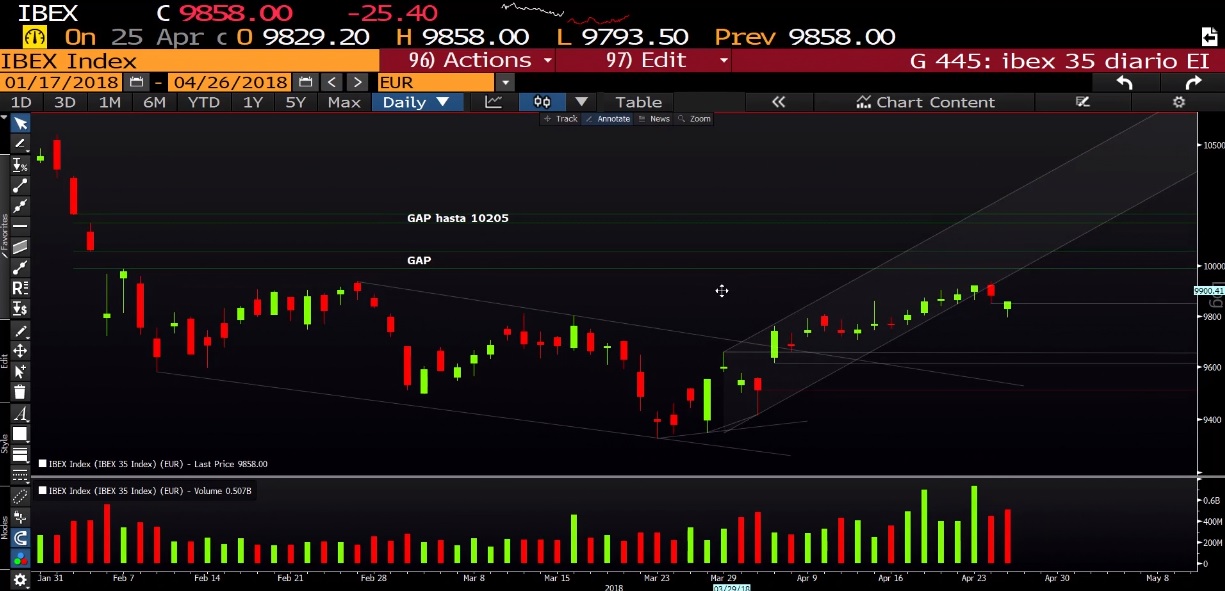
Task: Select the R regression annotation tool
Action: point(20,288)
